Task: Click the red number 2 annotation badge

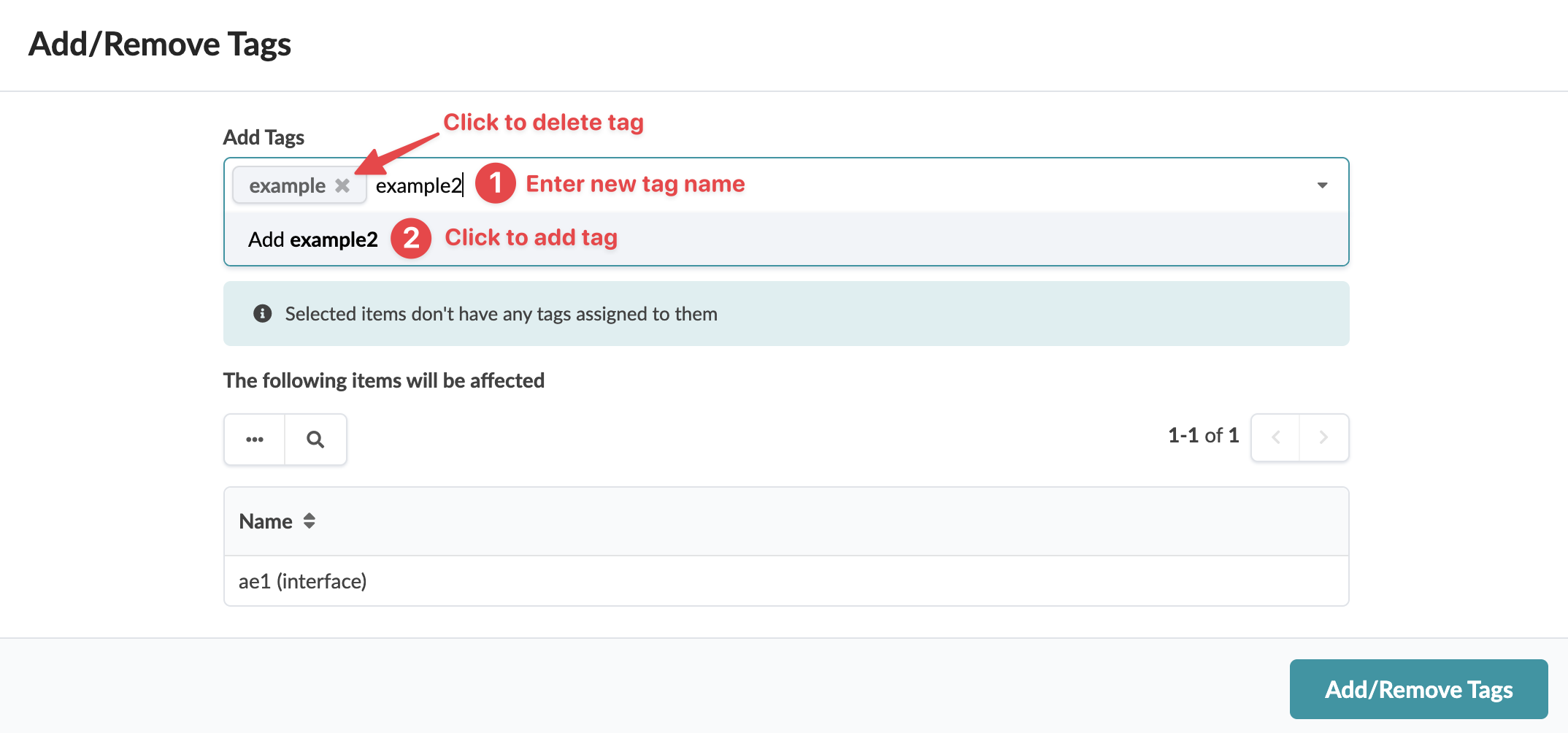Action: [x=411, y=238]
